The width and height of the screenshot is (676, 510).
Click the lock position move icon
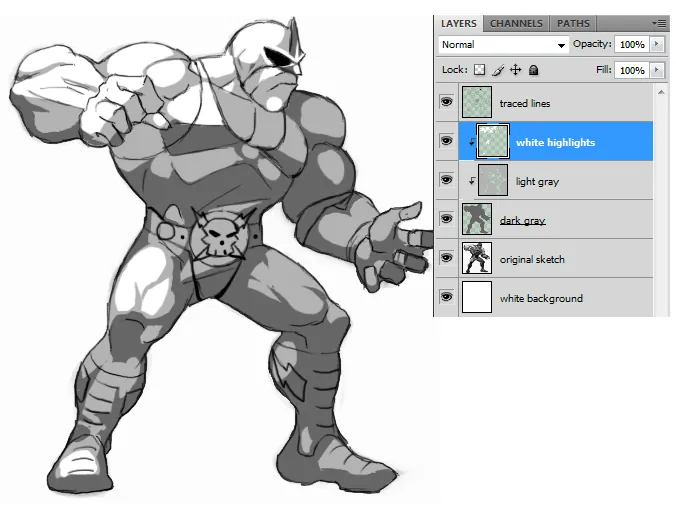[x=516, y=70]
